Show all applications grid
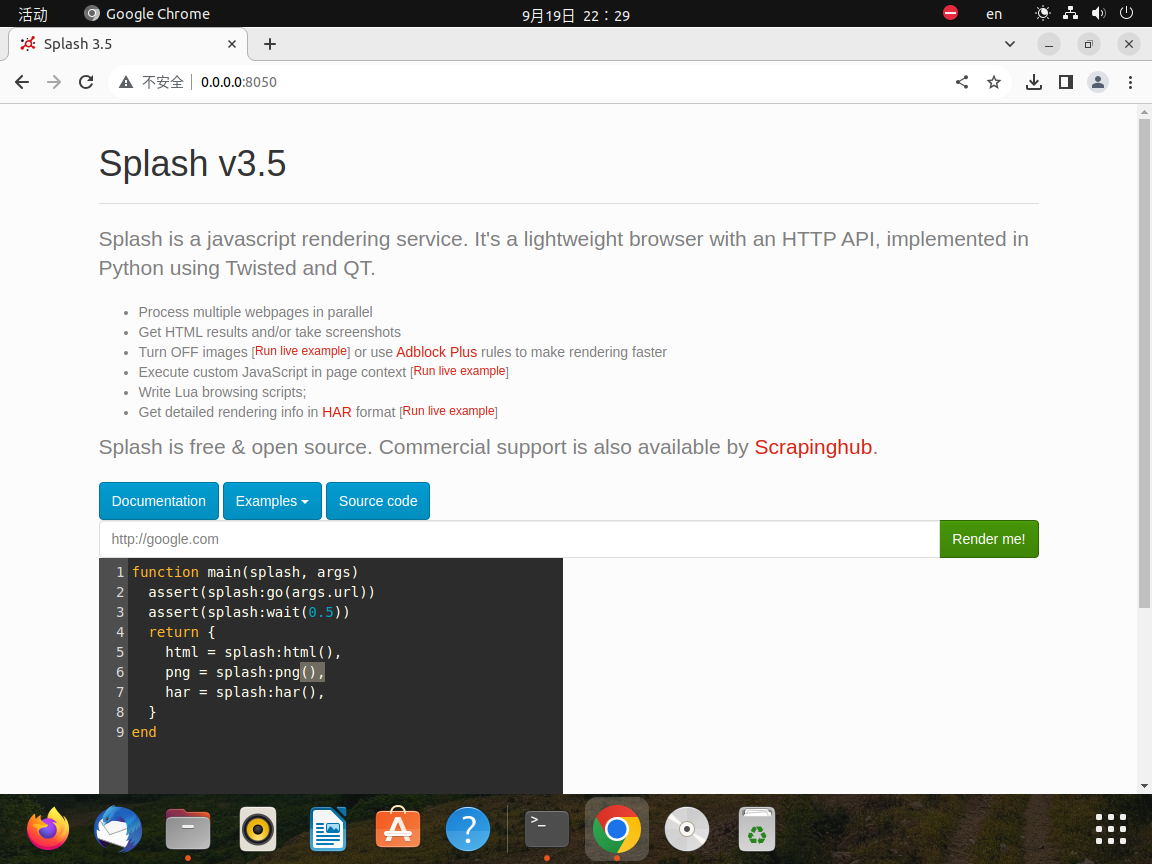Viewport: 1152px width, 864px height. coord(1110,829)
